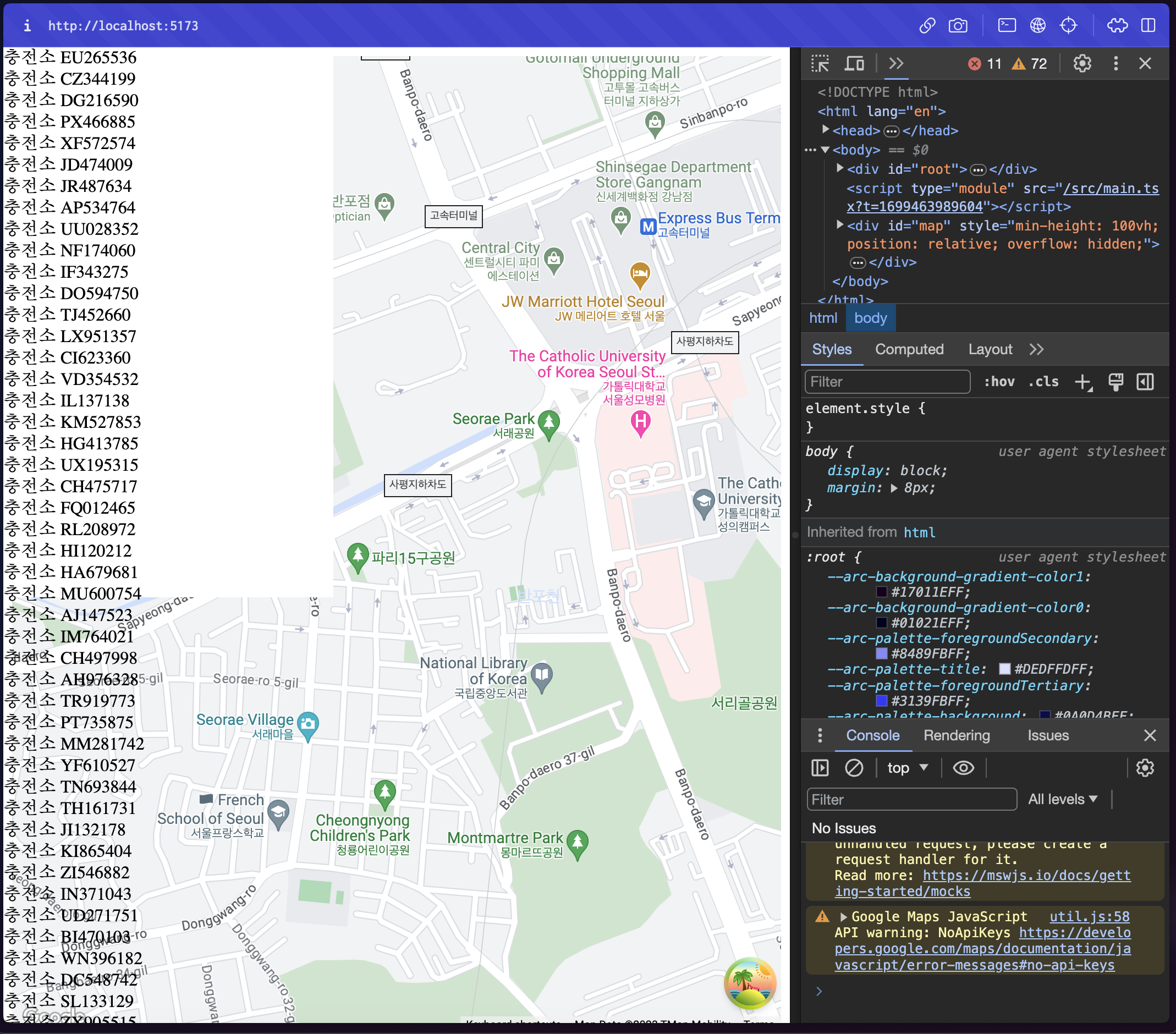Click the copy link icon in address bar
This screenshot has width=1176, height=1034.
(927, 25)
